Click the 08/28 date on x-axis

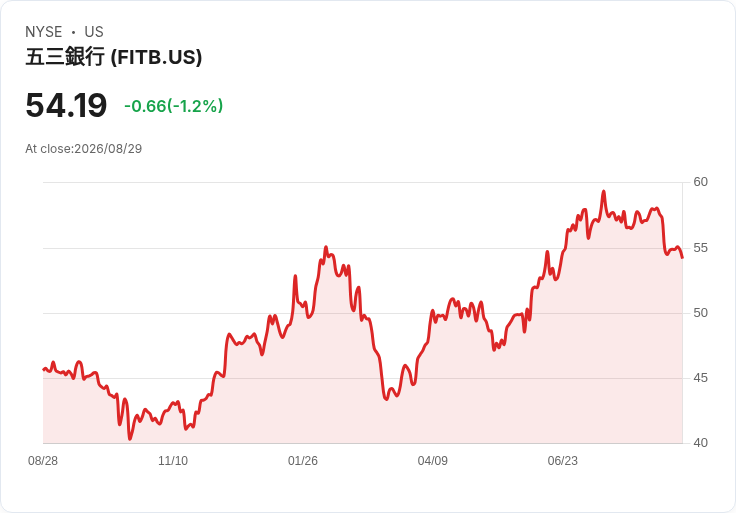tap(43, 461)
